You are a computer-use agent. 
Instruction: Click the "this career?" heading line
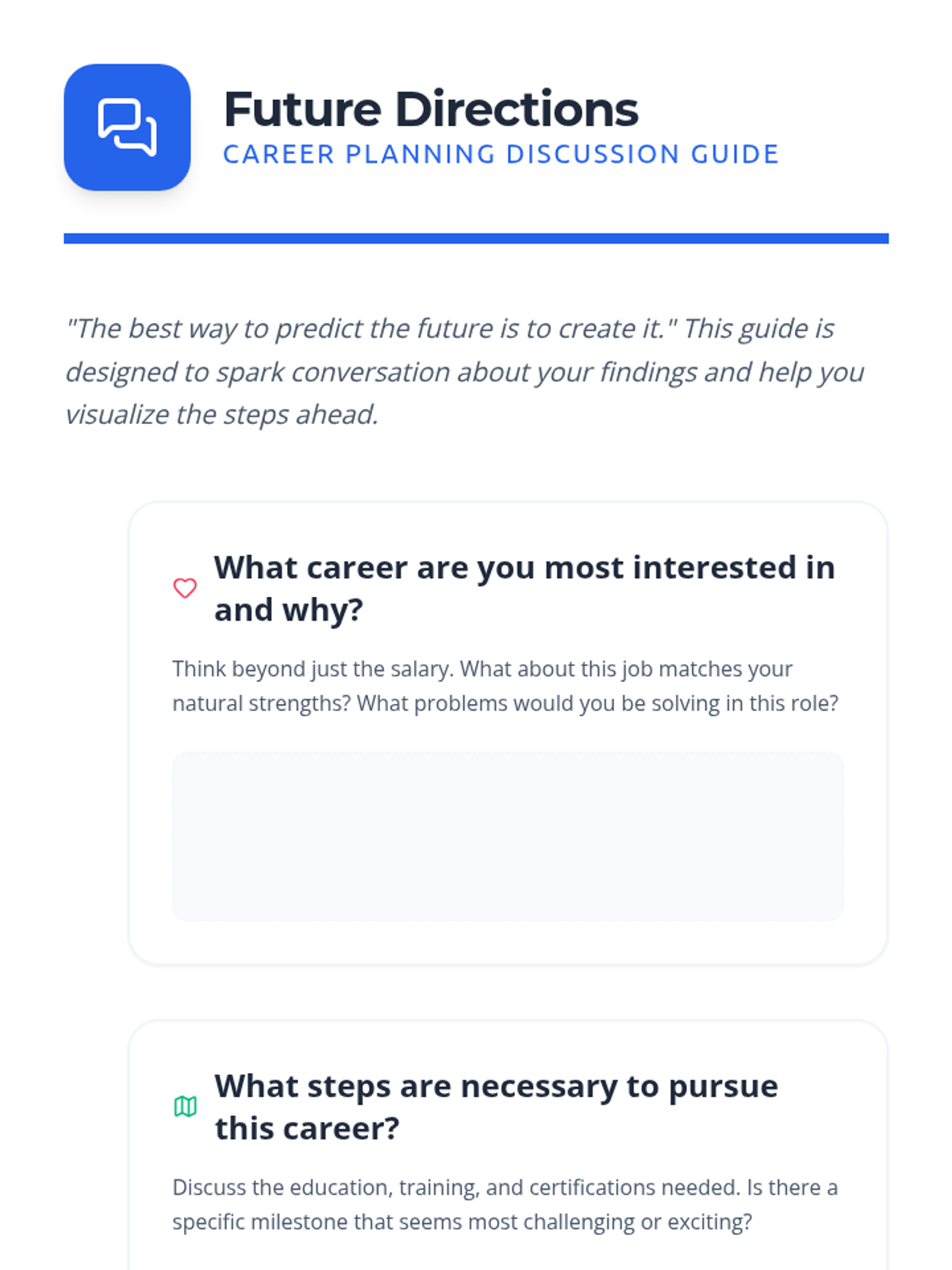[307, 1129]
